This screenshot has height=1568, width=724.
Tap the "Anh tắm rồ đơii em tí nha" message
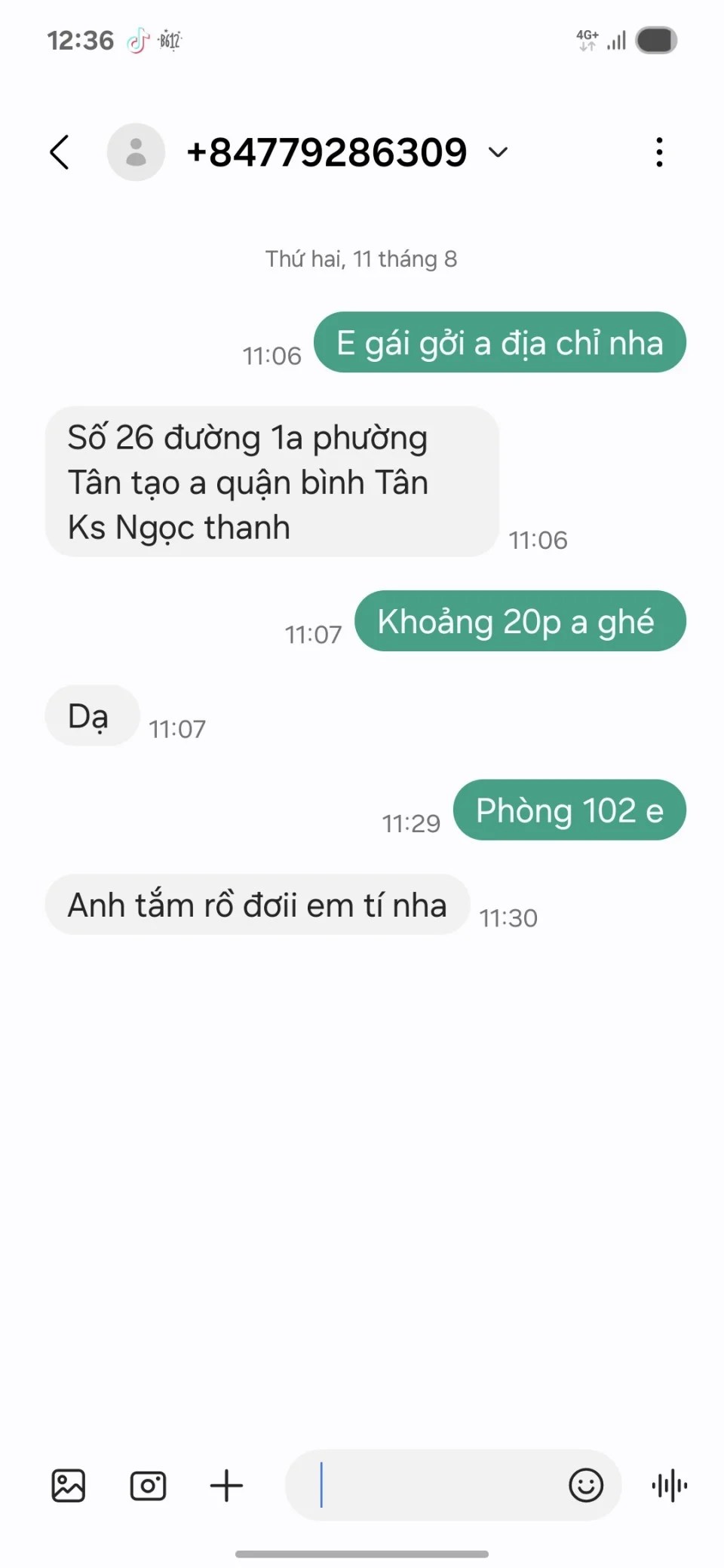[x=257, y=905]
